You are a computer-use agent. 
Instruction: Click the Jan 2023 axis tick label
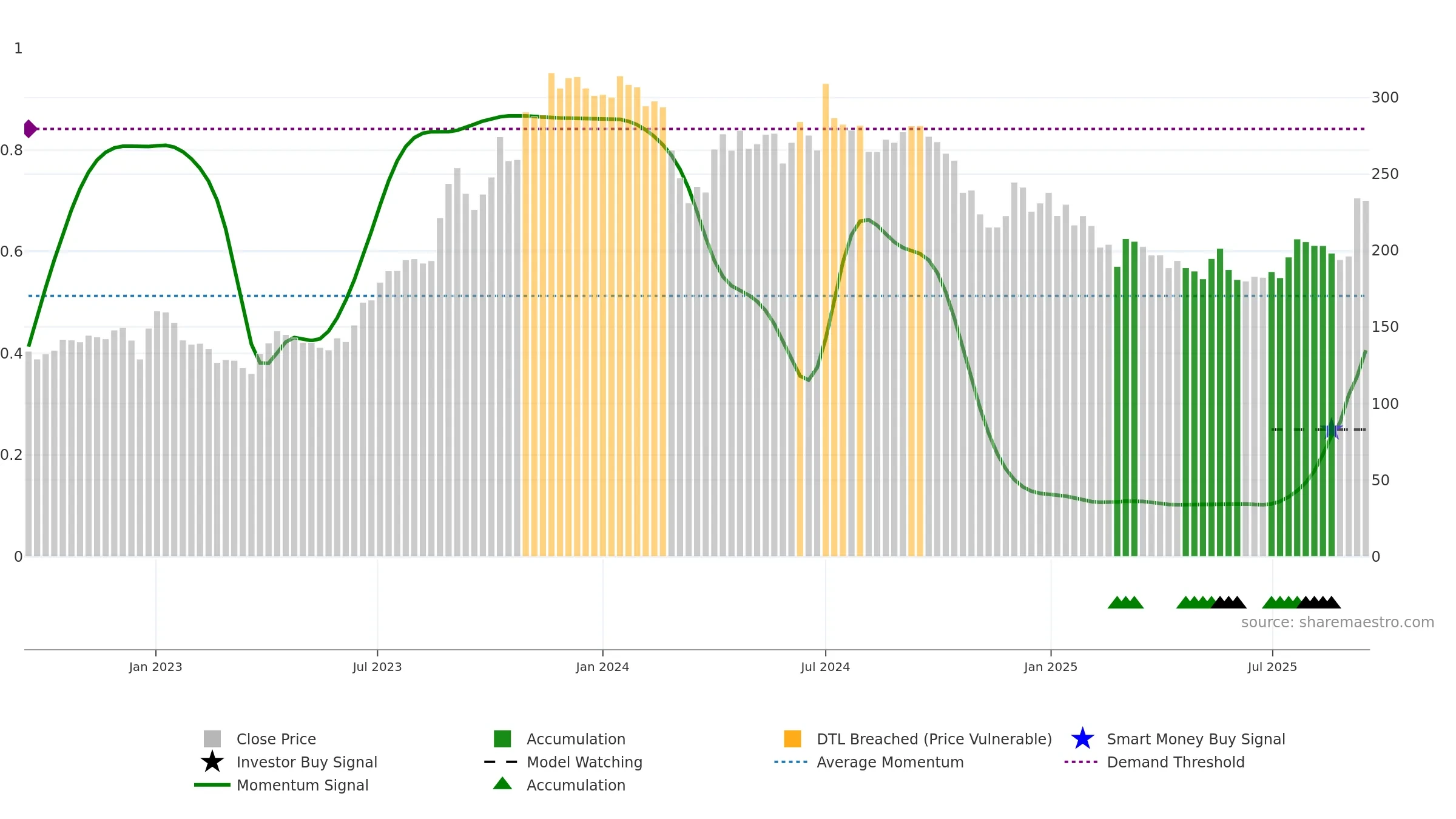coord(155,667)
